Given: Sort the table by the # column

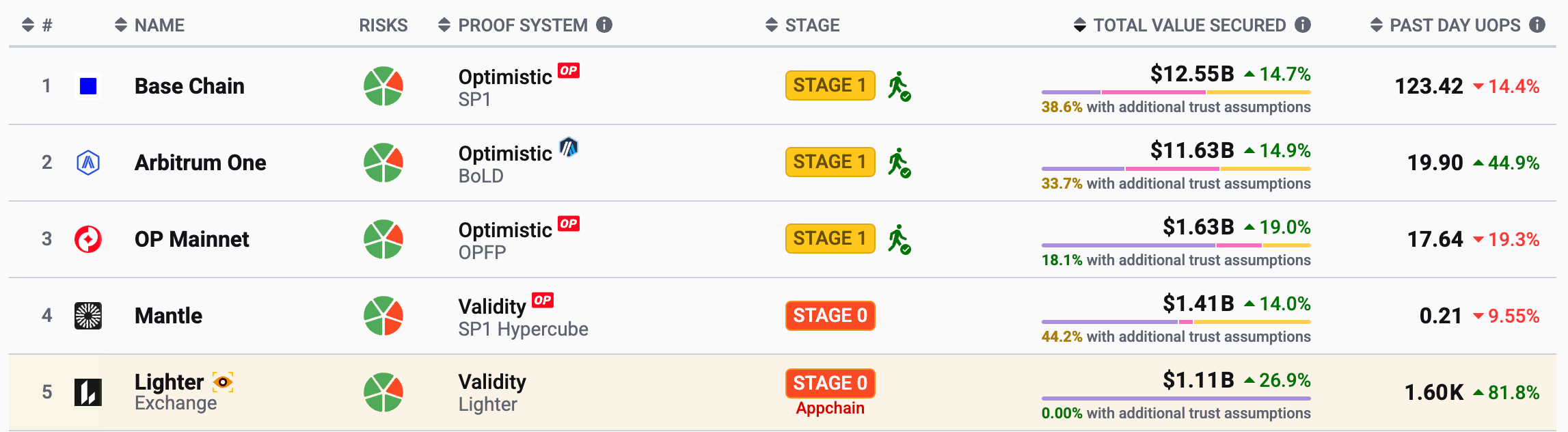Looking at the screenshot, I should (37, 25).
